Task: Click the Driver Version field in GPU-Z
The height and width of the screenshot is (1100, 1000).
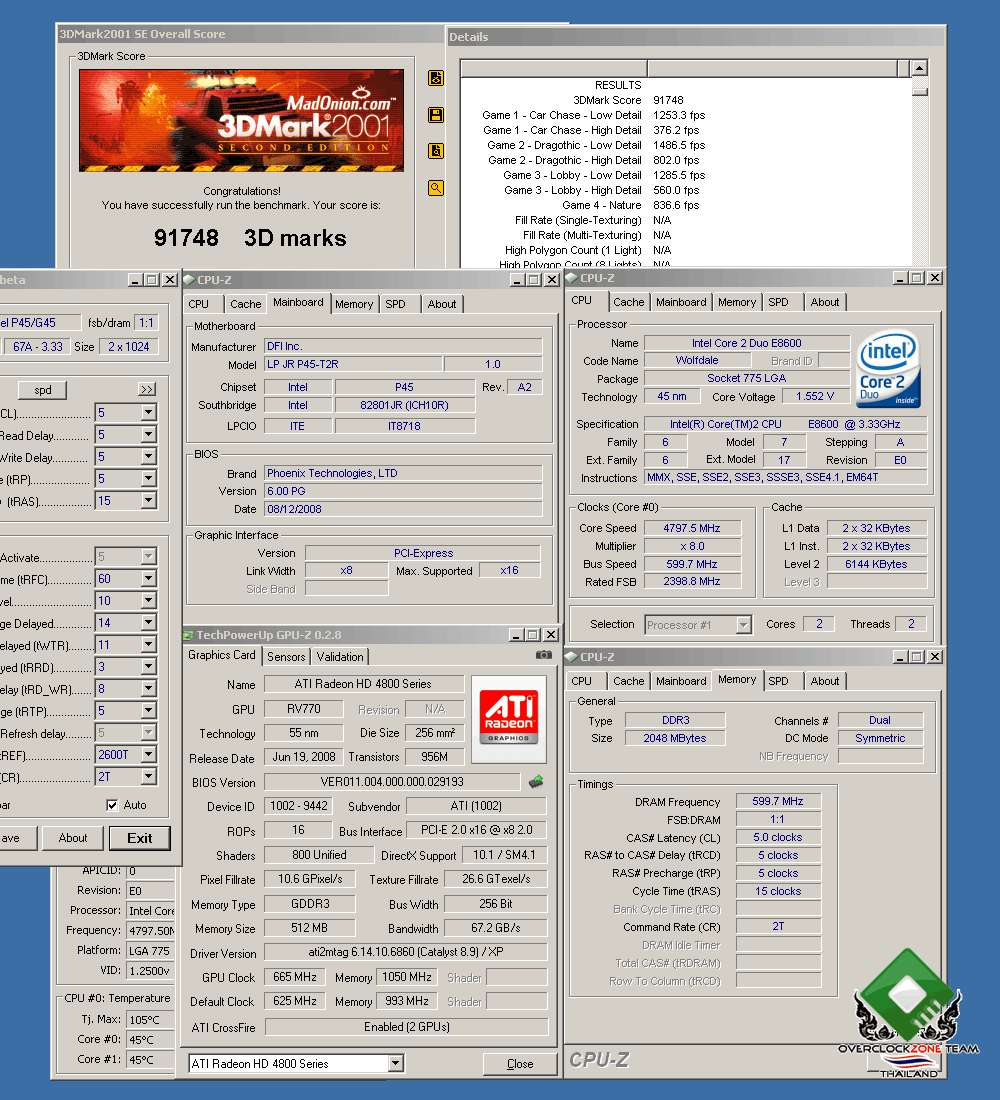Action: (406, 952)
